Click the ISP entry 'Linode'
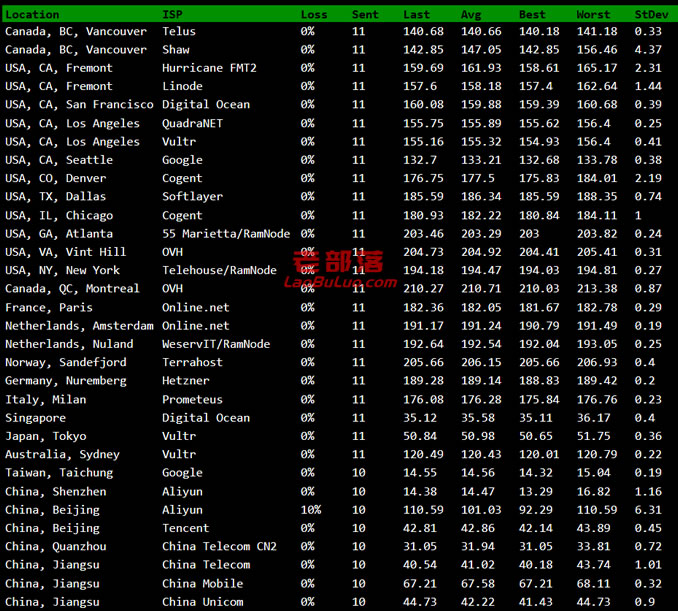The image size is (678, 611). pyautogui.click(x=182, y=86)
